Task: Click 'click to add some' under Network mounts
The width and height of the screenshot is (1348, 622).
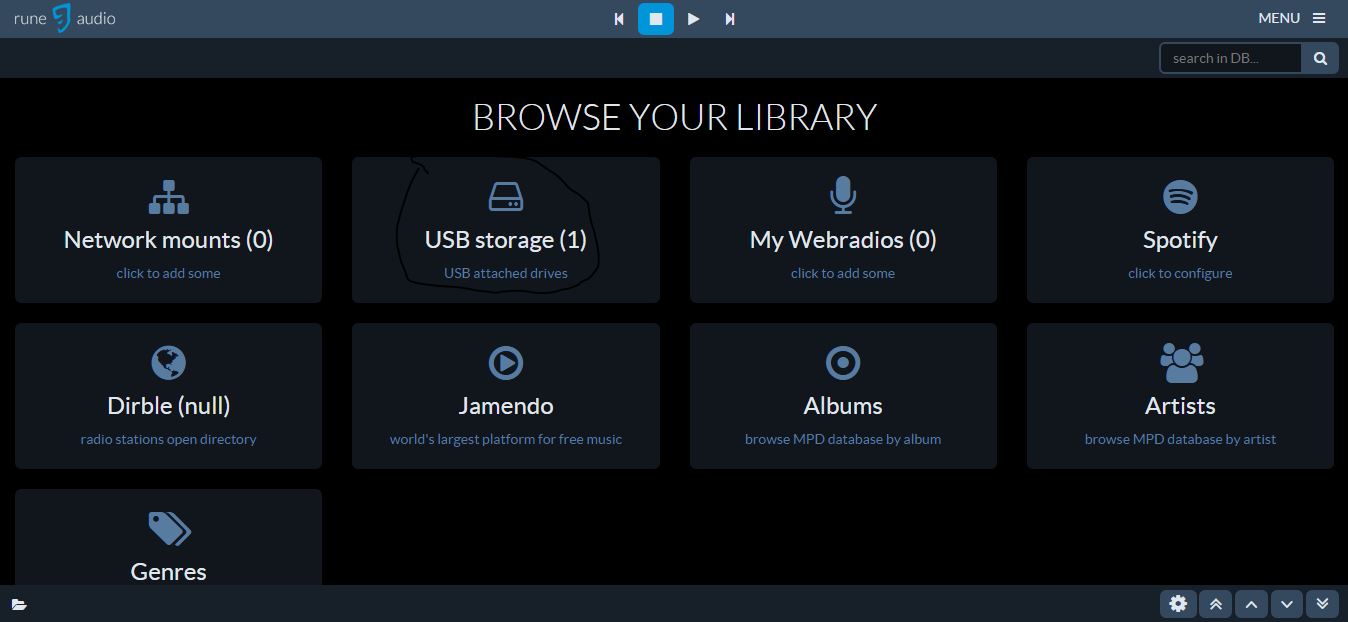Action: tap(168, 273)
